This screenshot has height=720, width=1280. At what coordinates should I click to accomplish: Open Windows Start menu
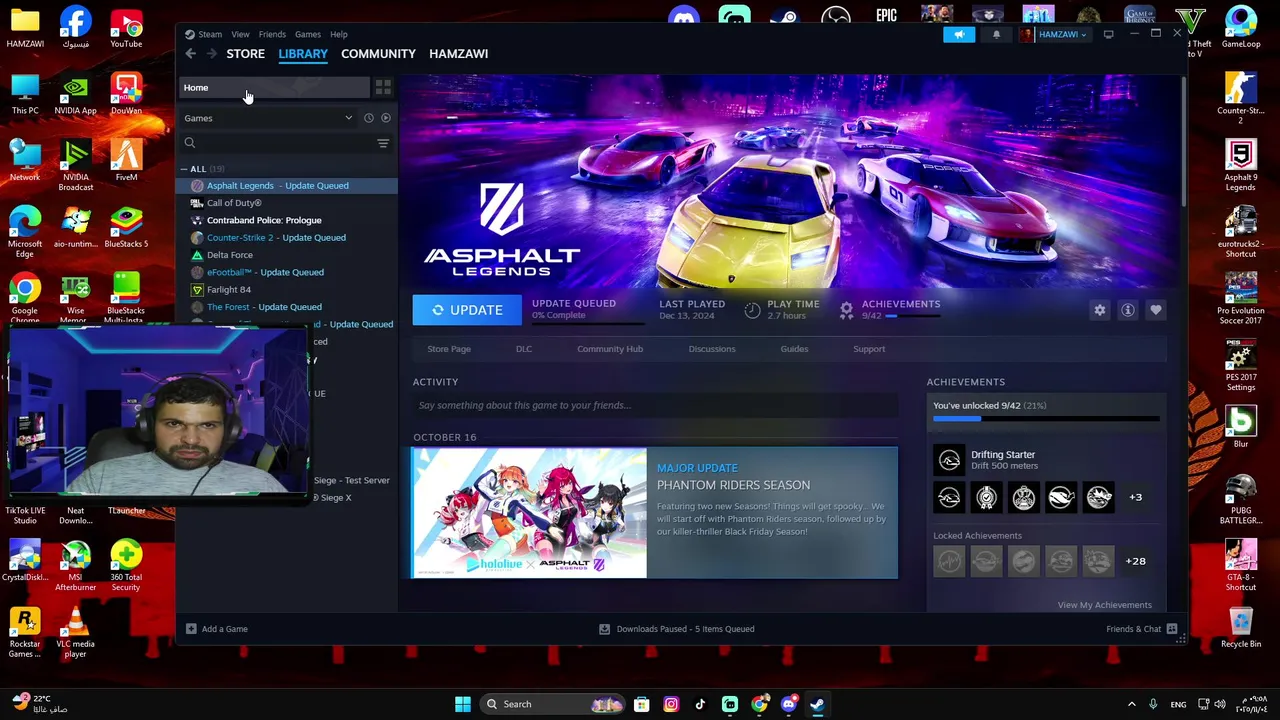pyautogui.click(x=462, y=704)
